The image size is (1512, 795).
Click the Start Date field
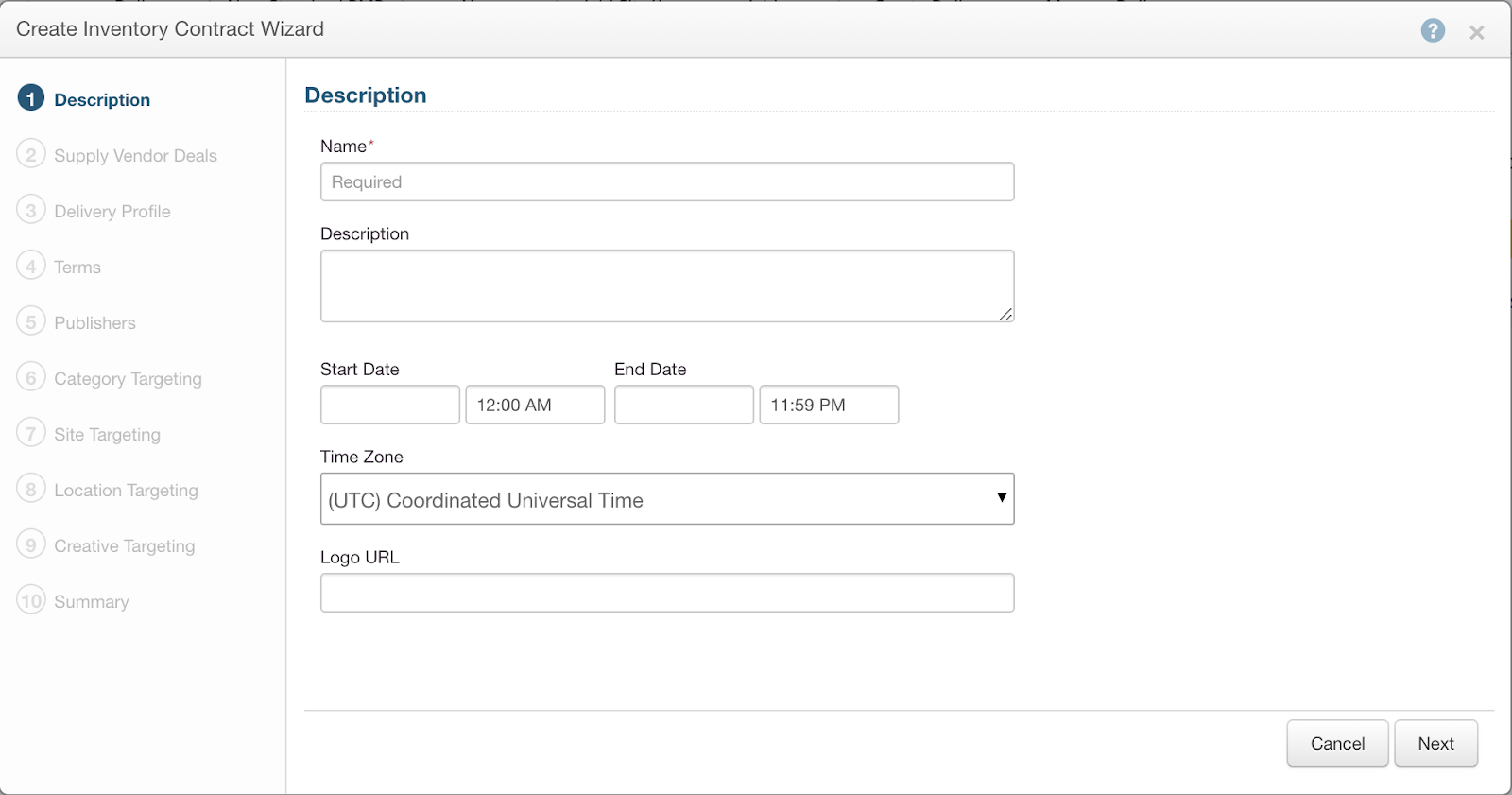[389, 405]
